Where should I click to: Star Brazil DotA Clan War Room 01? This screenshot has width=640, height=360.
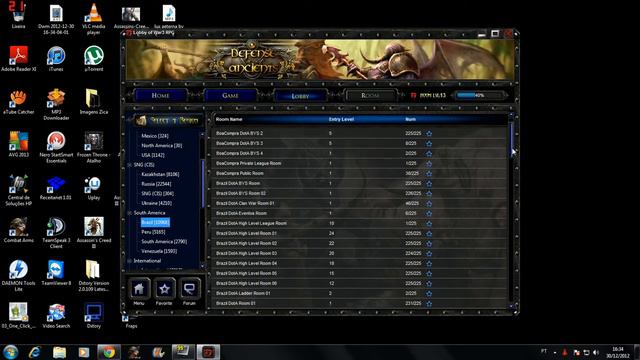pos(429,203)
